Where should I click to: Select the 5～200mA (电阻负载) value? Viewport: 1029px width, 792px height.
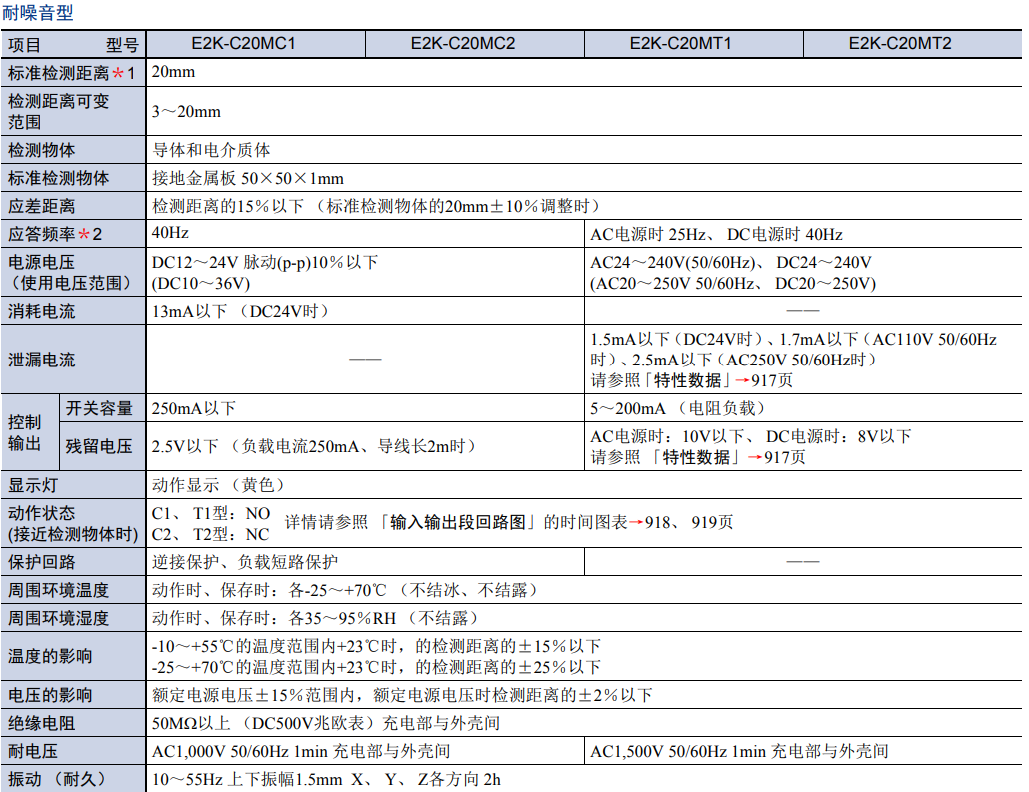coord(679,408)
